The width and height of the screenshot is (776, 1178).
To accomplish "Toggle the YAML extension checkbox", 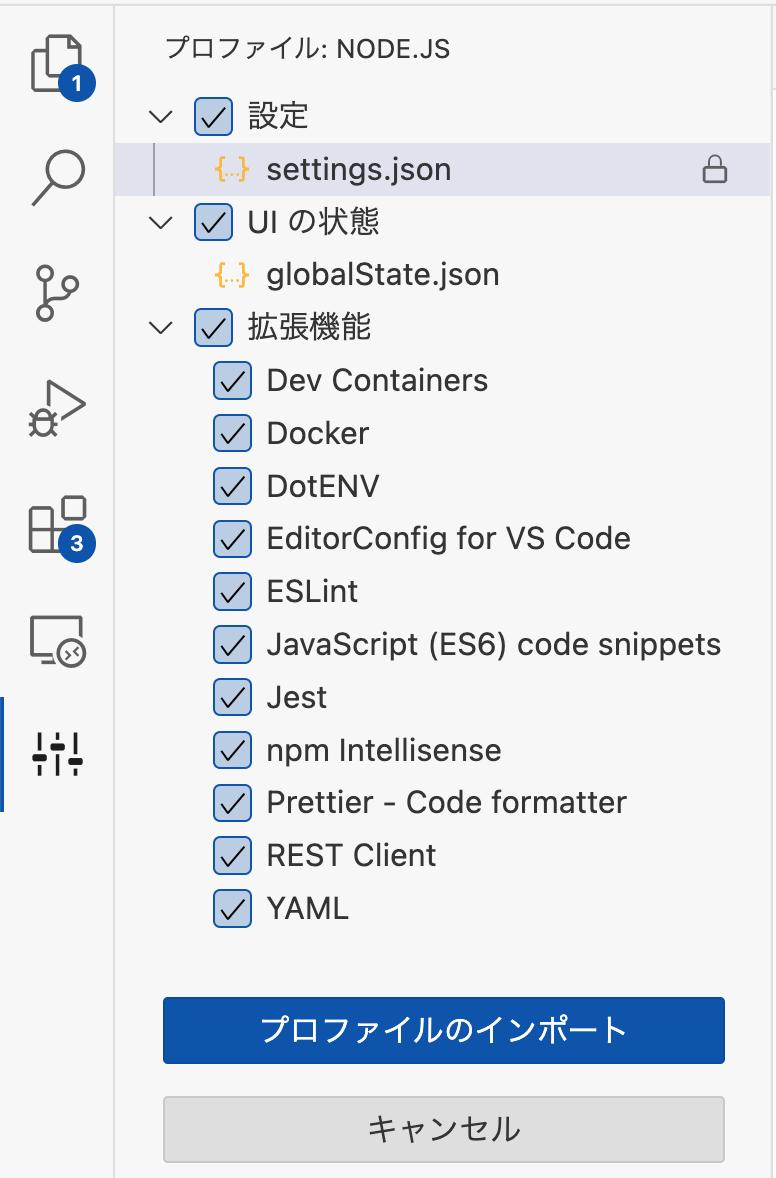I will (232, 908).
